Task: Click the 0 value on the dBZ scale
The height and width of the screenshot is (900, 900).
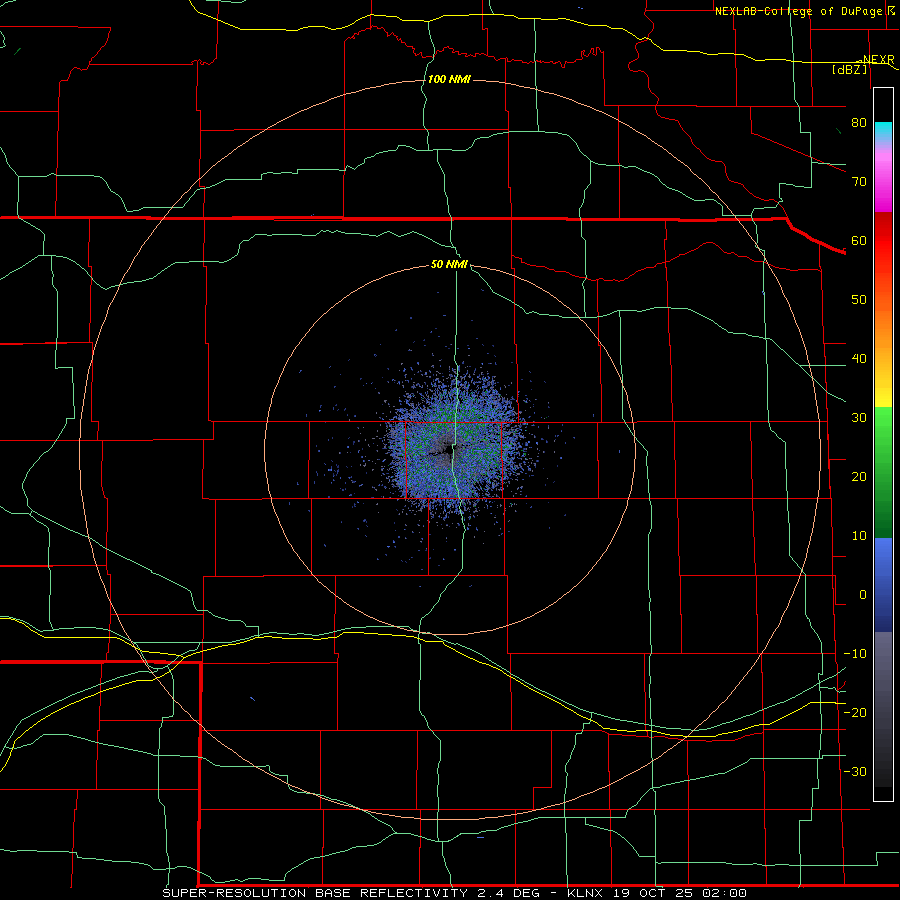Action: [x=863, y=595]
